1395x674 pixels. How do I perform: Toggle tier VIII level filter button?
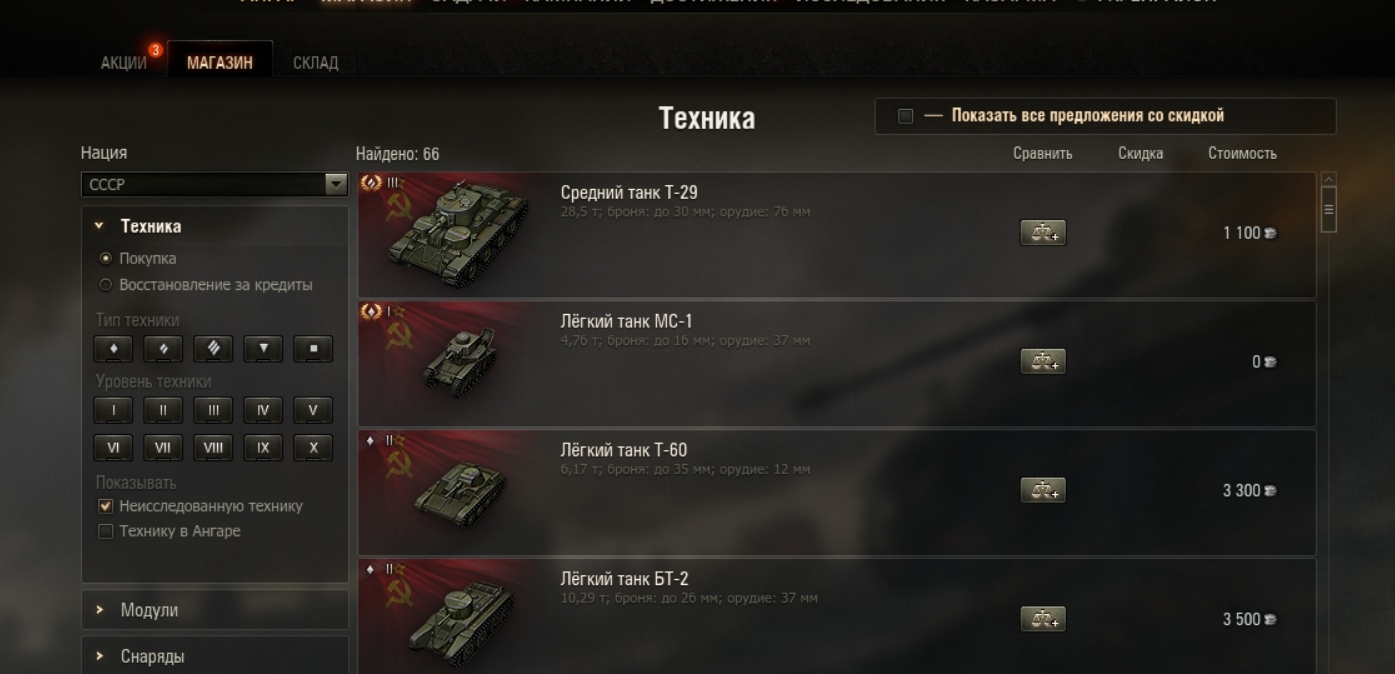[x=213, y=448]
